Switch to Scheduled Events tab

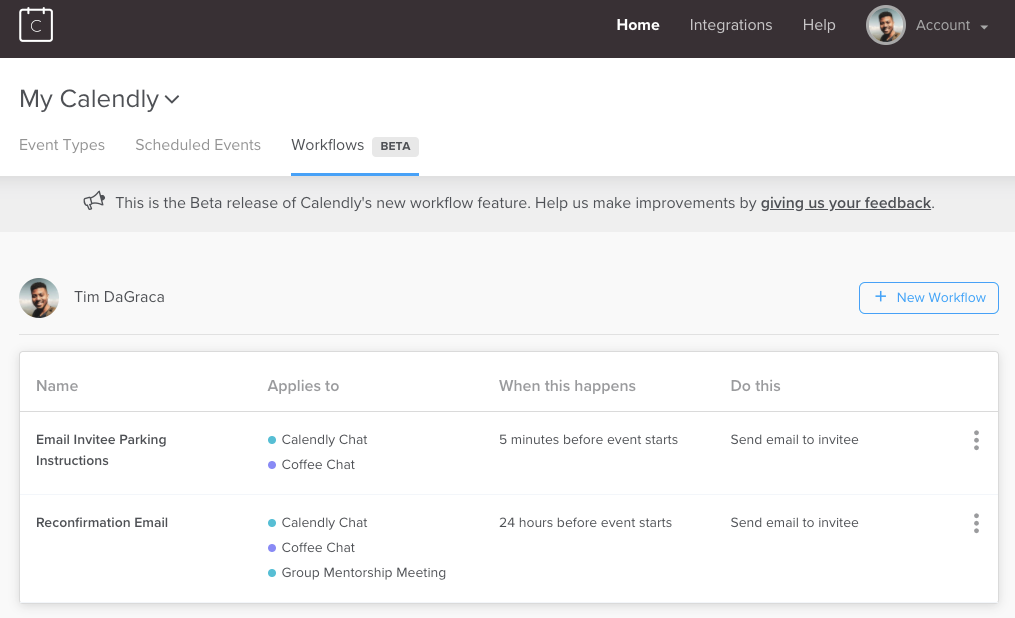tap(198, 145)
